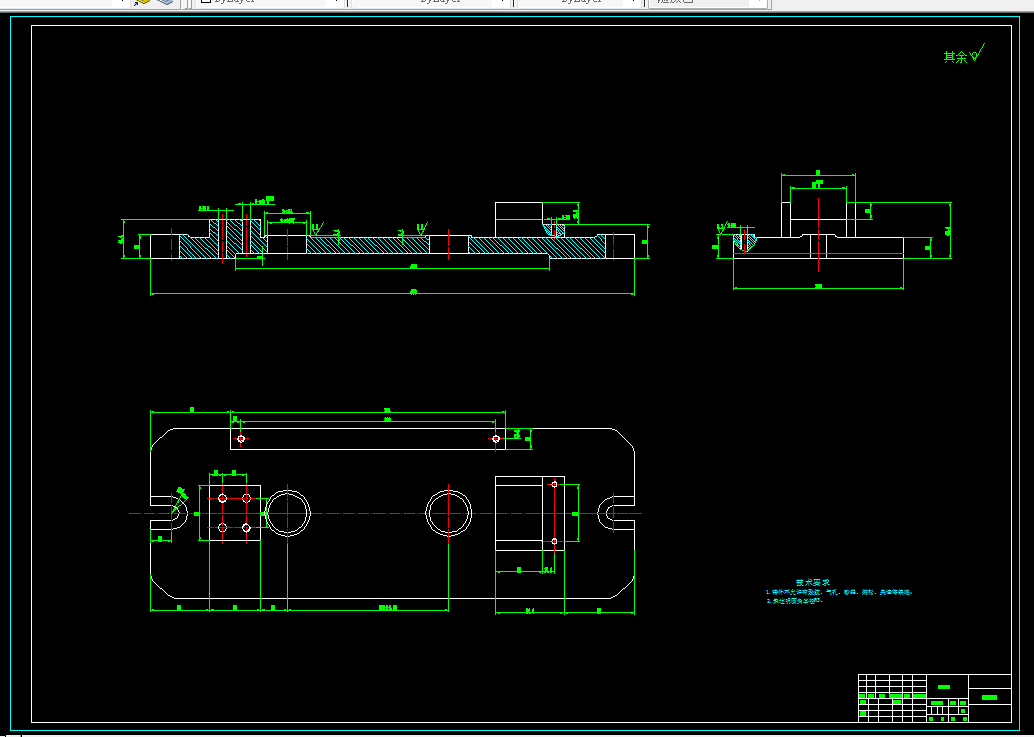This screenshot has height=737, width=1034.
Task: Select the left large double circle in plan view
Action: [x=288, y=513]
